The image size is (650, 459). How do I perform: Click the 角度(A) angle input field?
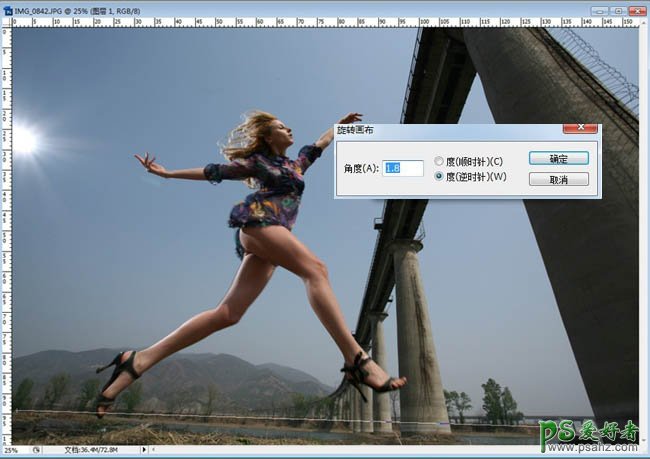[403, 169]
